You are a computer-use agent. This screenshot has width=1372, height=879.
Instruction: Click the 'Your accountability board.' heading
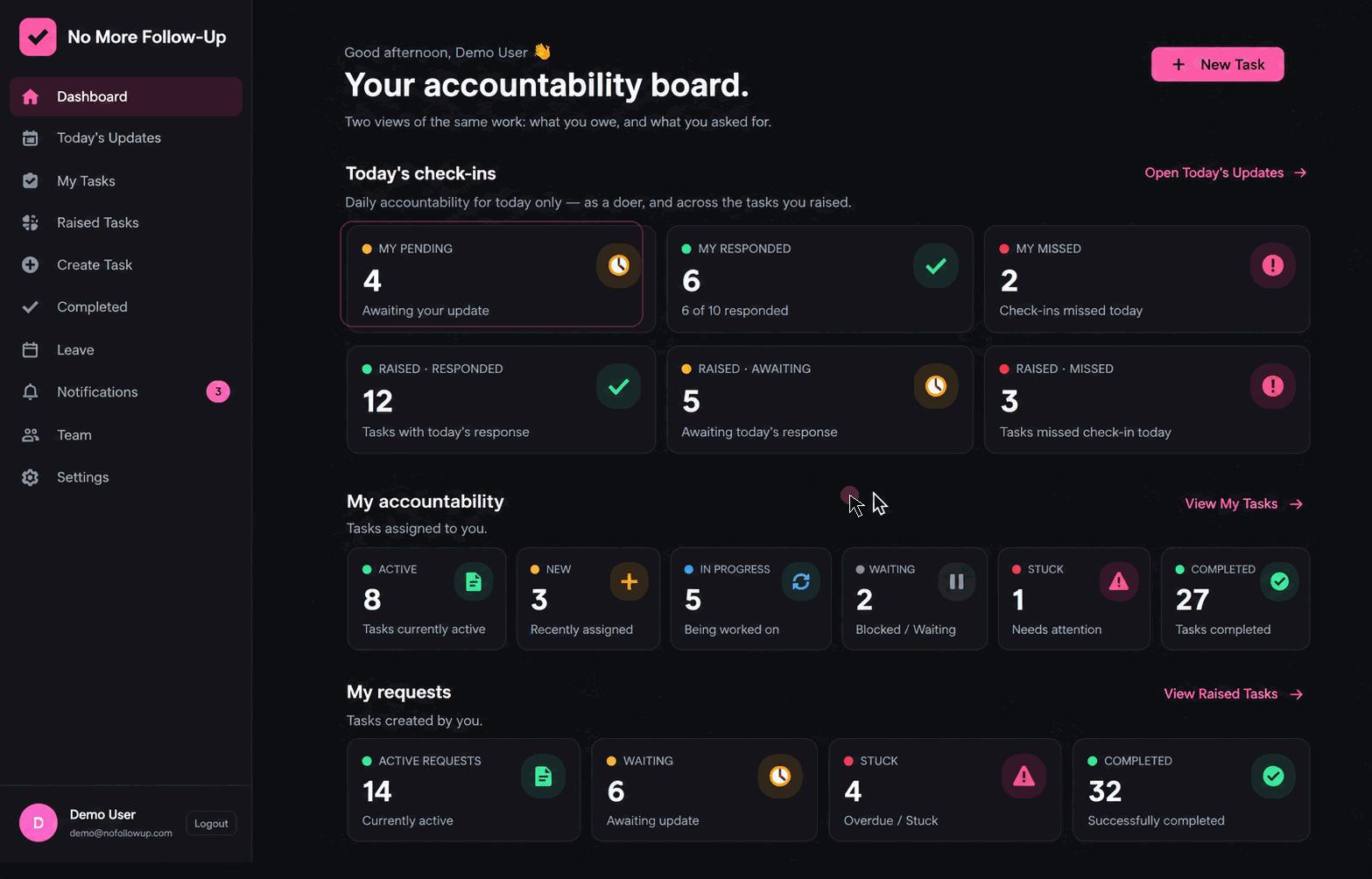547,85
